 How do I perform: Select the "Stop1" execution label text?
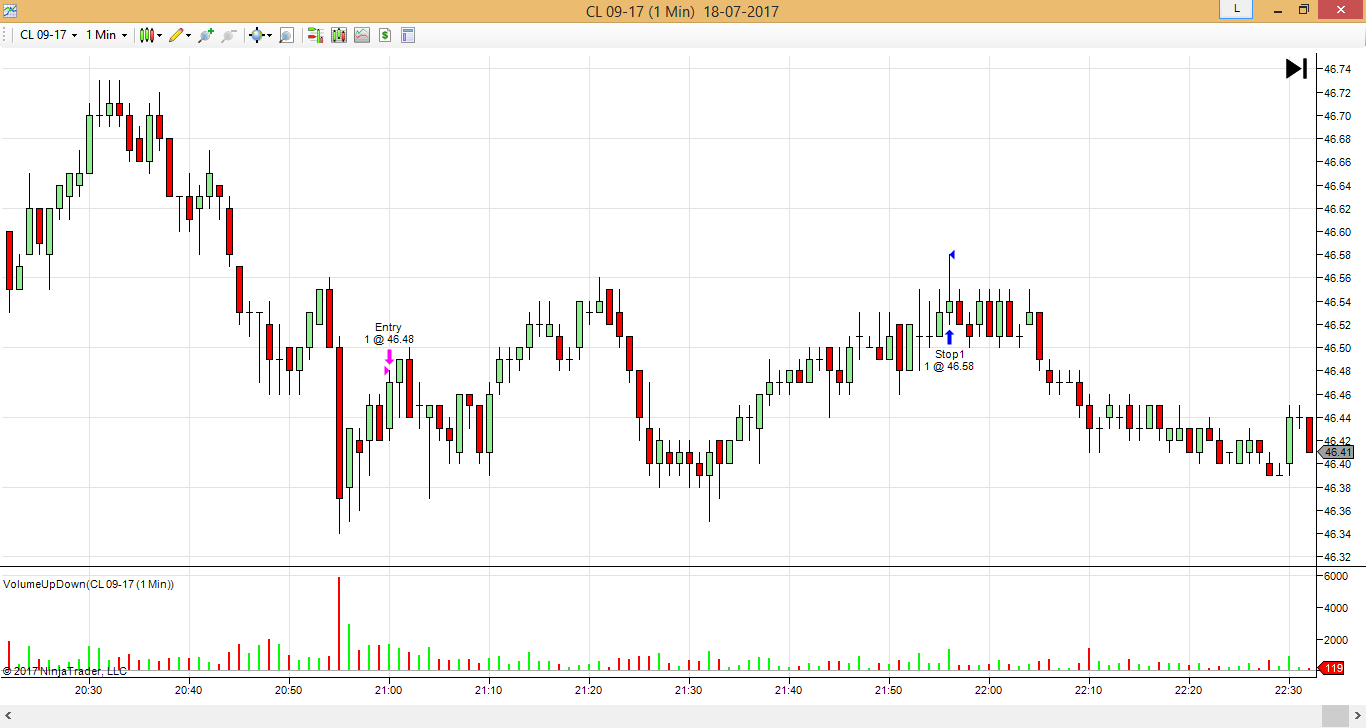tap(950, 354)
